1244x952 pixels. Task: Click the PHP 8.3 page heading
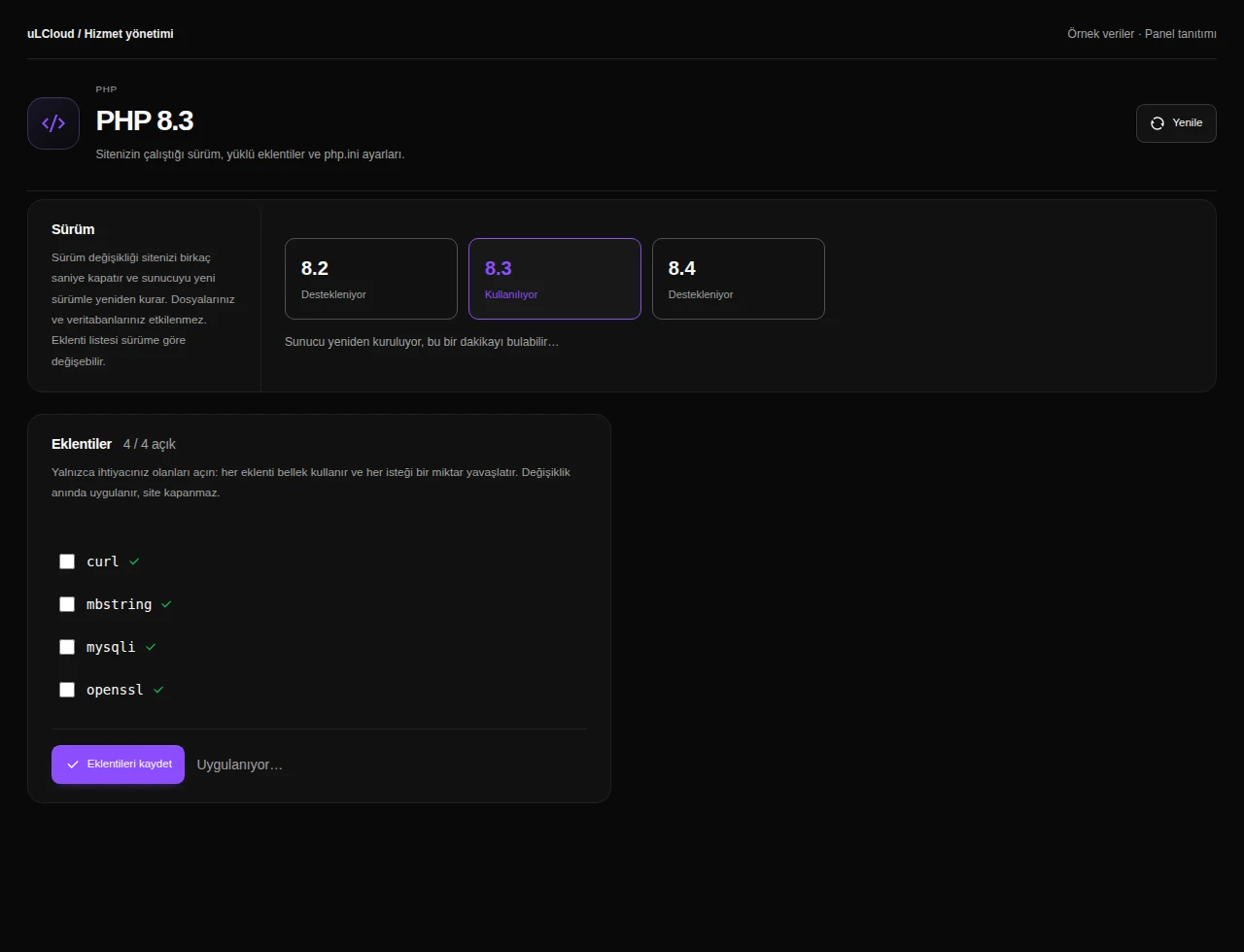(x=145, y=120)
